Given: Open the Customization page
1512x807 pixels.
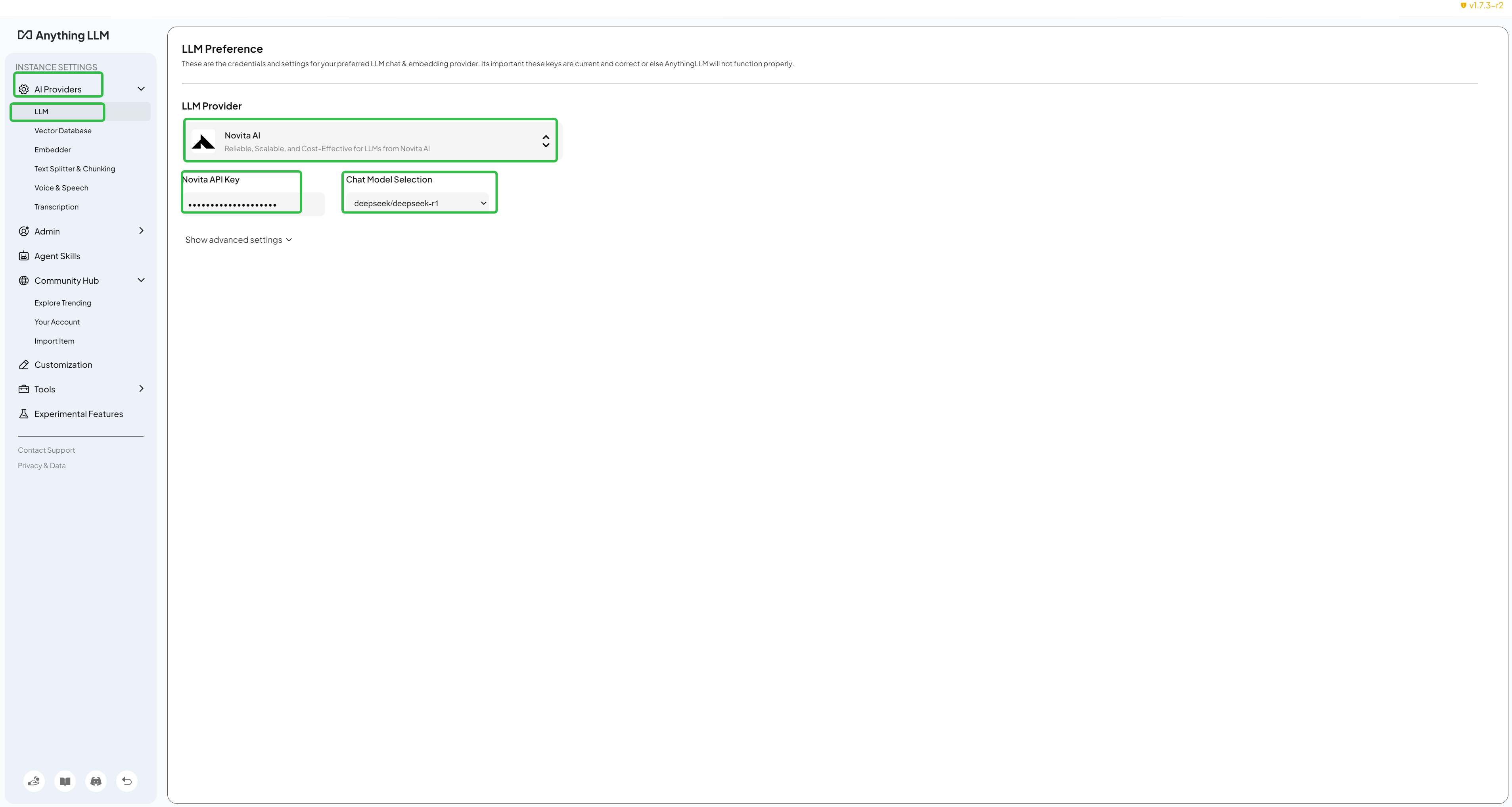Looking at the screenshot, I should click(63, 365).
